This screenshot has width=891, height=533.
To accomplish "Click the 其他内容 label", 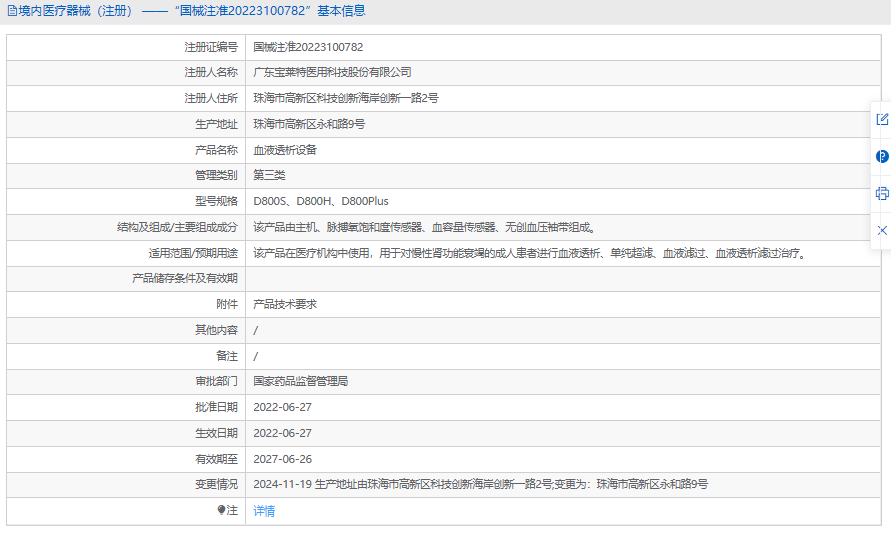I will (x=216, y=330).
